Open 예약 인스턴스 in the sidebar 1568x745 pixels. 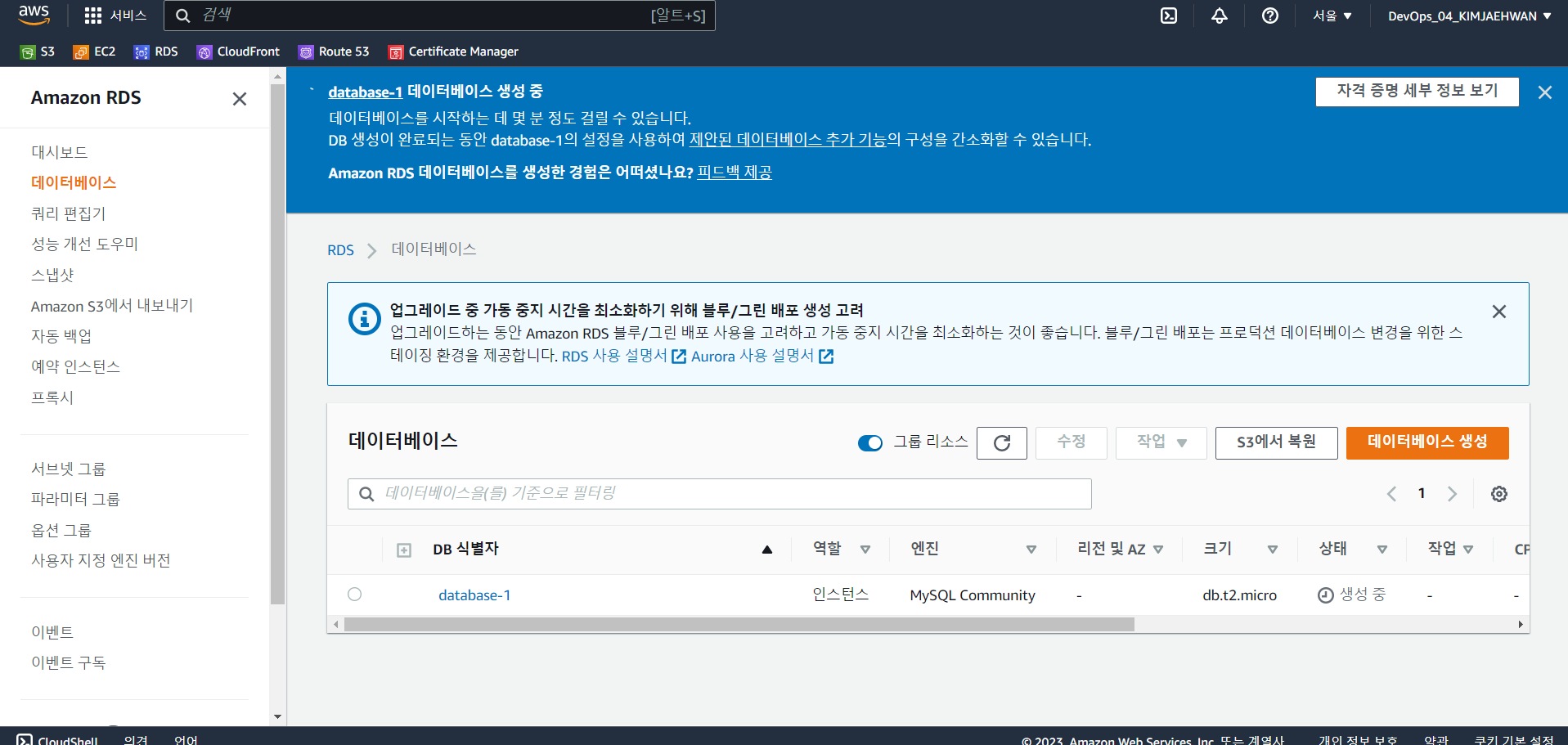[76, 366]
